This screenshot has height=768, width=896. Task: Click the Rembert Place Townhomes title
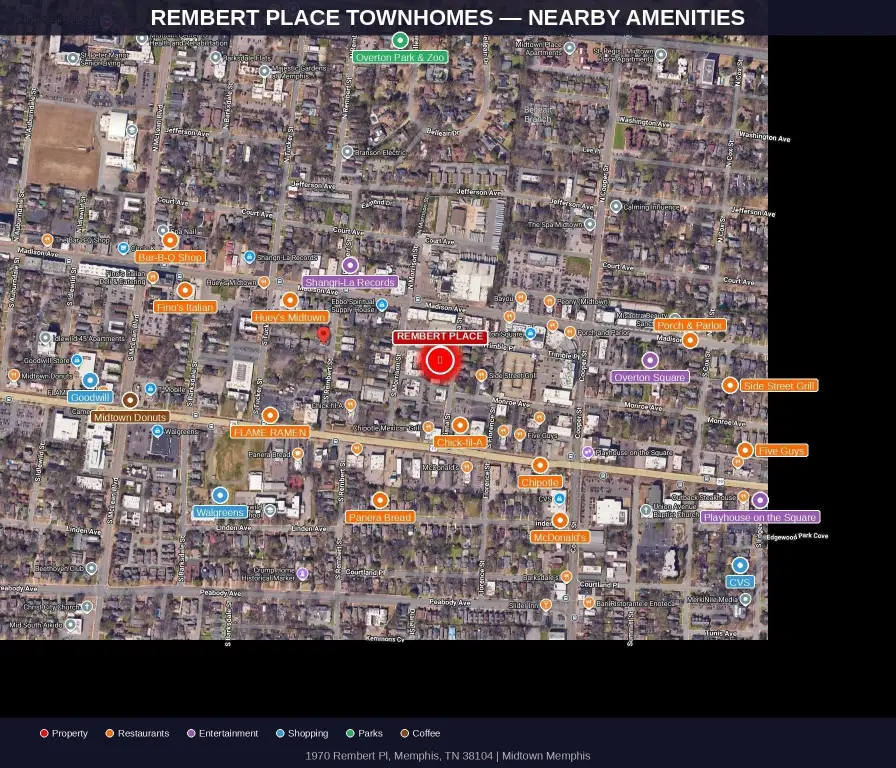coord(447,18)
